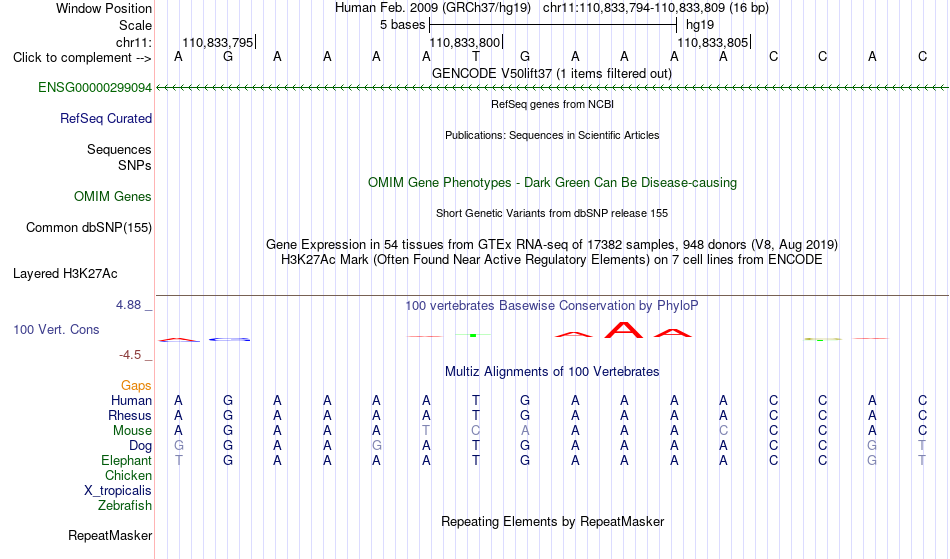950x559 pixels.
Task: Click the Chicken species label
Action: click(128, 476)
